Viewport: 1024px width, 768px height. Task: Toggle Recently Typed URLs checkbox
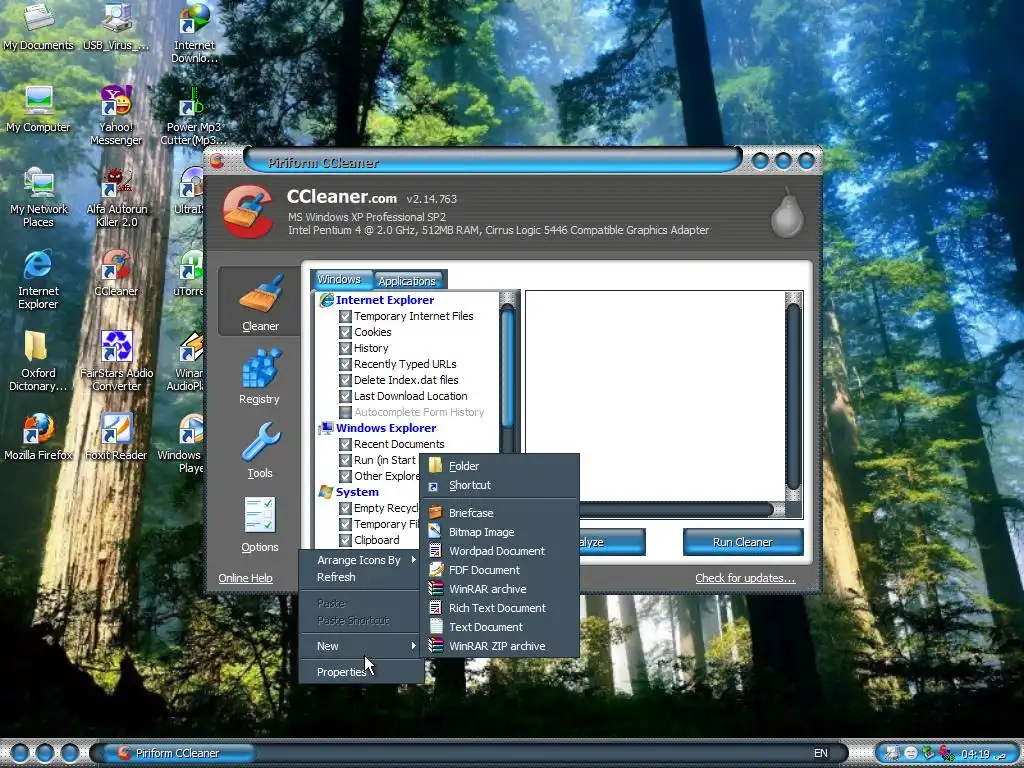tap(345, 364)
